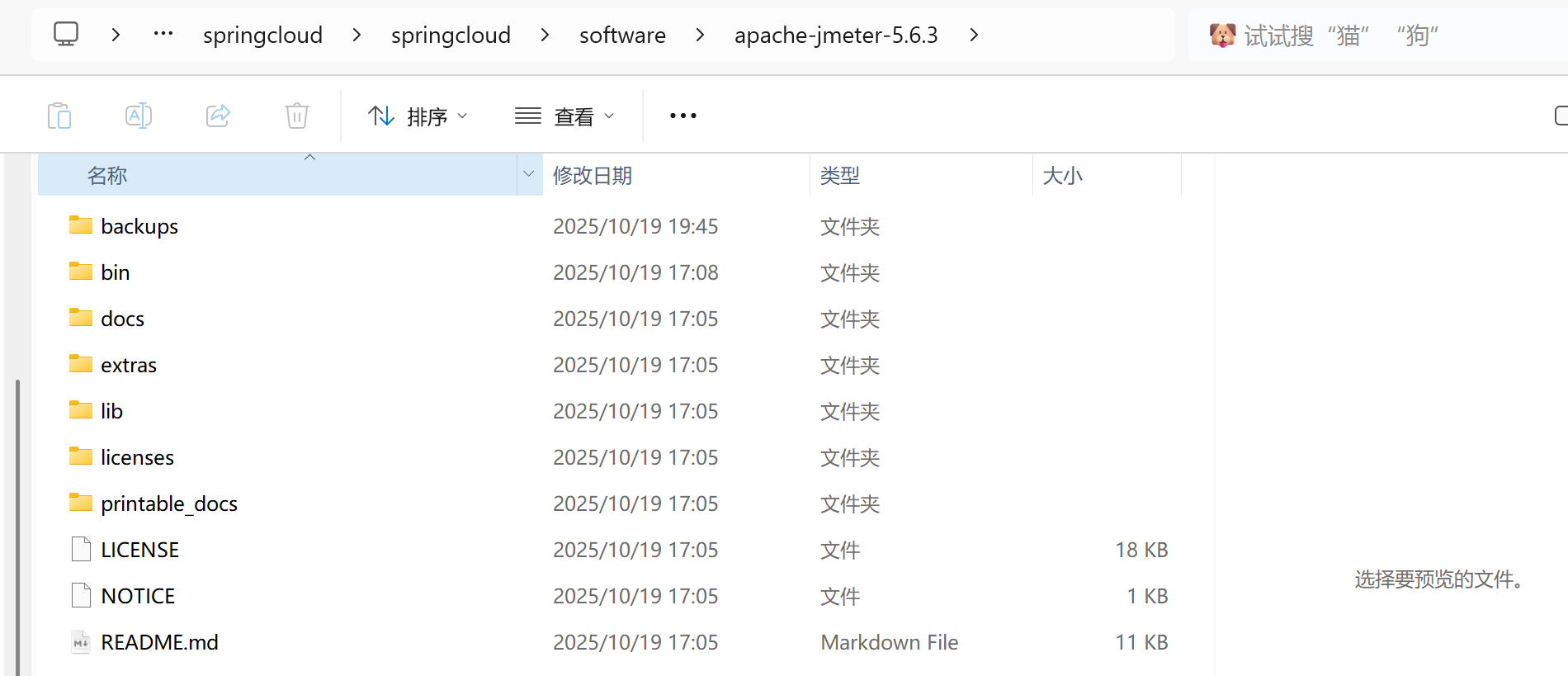Sort by 类型 column header
Screen dimensions: 1568x676
coord(921,174)
